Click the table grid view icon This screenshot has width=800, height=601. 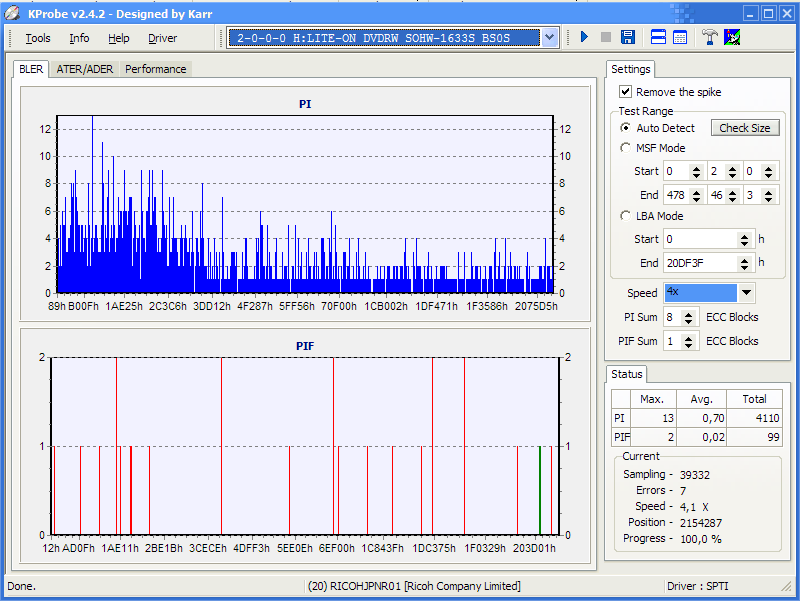[x=680, y=37]
